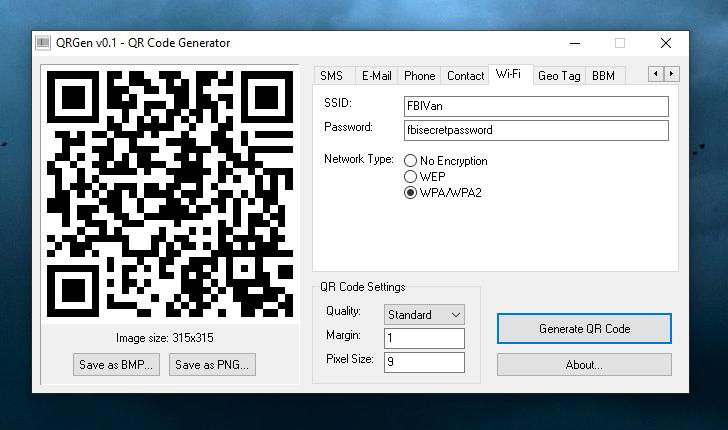Viewport: 728px width, 430px height.
Task: Click the 'Pixel Size:' label
Action: (x=350, y=359)
